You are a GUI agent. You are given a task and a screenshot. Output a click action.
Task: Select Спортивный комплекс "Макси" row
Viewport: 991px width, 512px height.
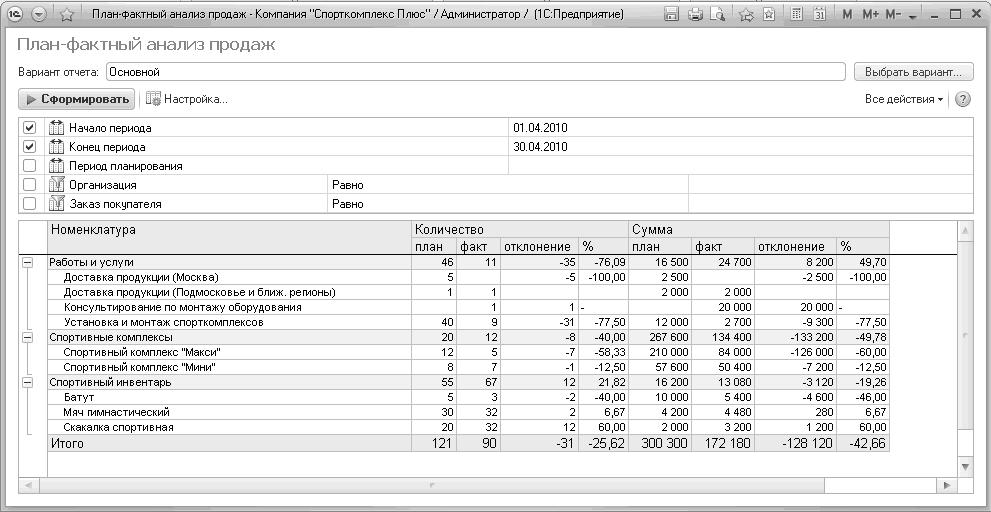pyautogui.click(x=468, y=352)
